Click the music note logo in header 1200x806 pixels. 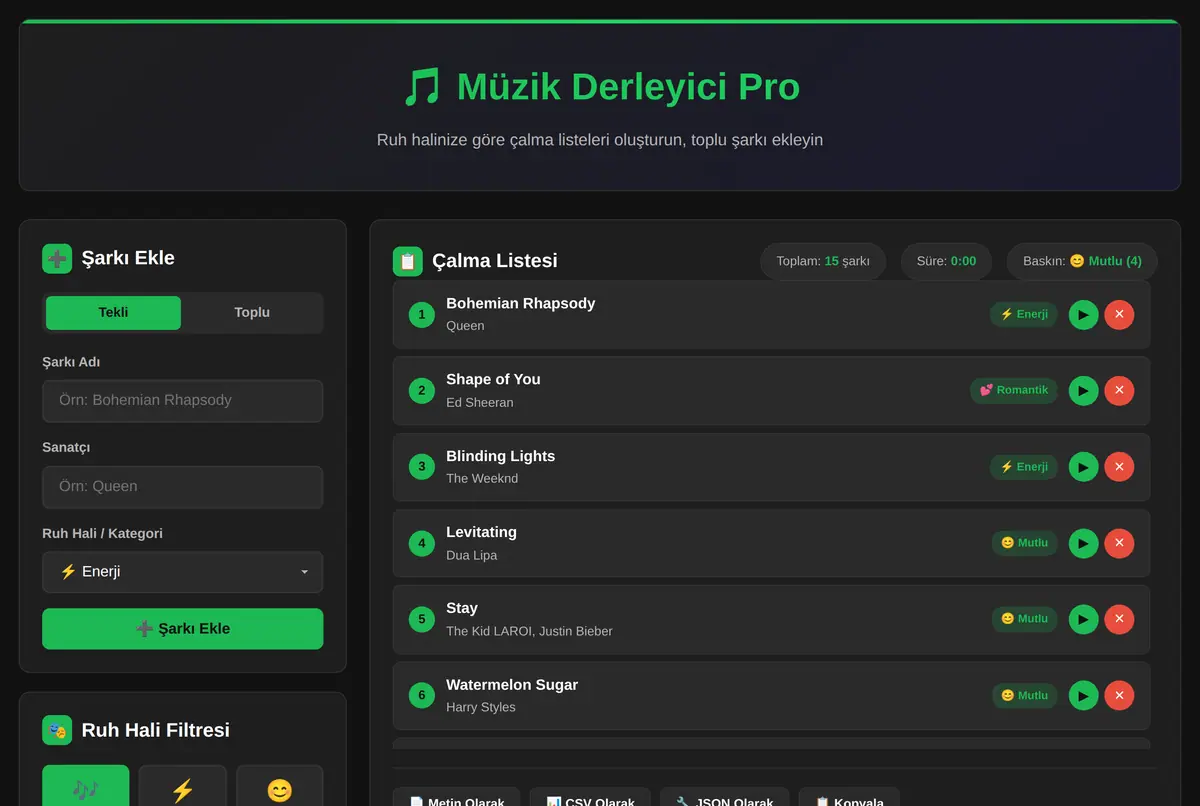[422, 87]
